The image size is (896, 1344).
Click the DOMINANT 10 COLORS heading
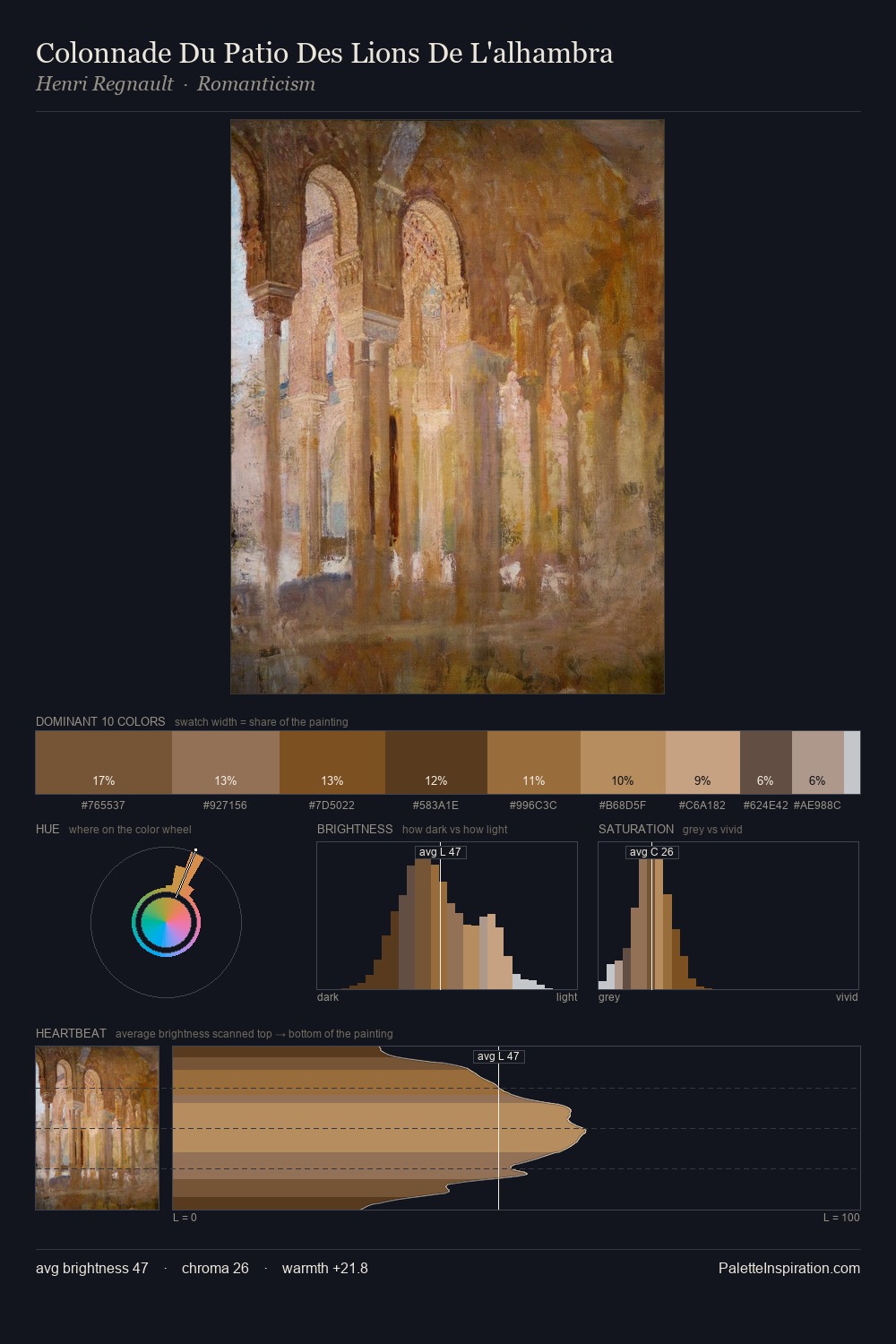coord(100,721)
